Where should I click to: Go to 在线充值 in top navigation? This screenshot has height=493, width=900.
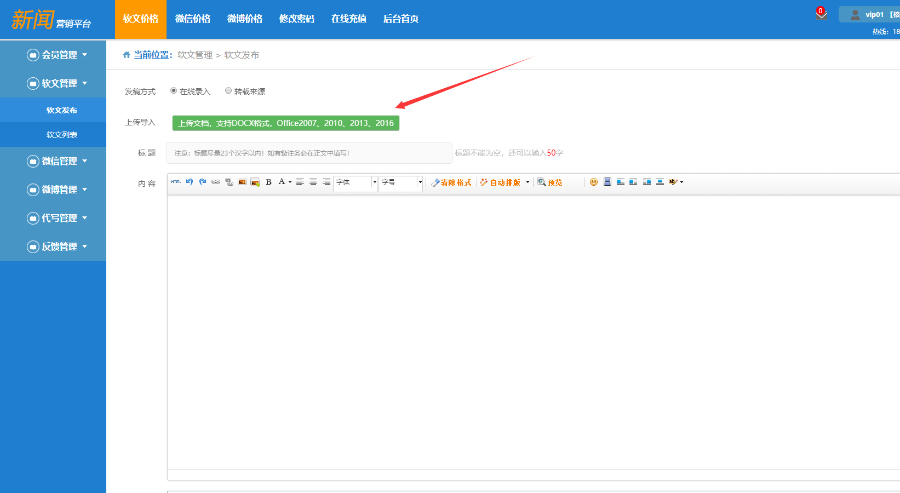(x=348, y=19)
